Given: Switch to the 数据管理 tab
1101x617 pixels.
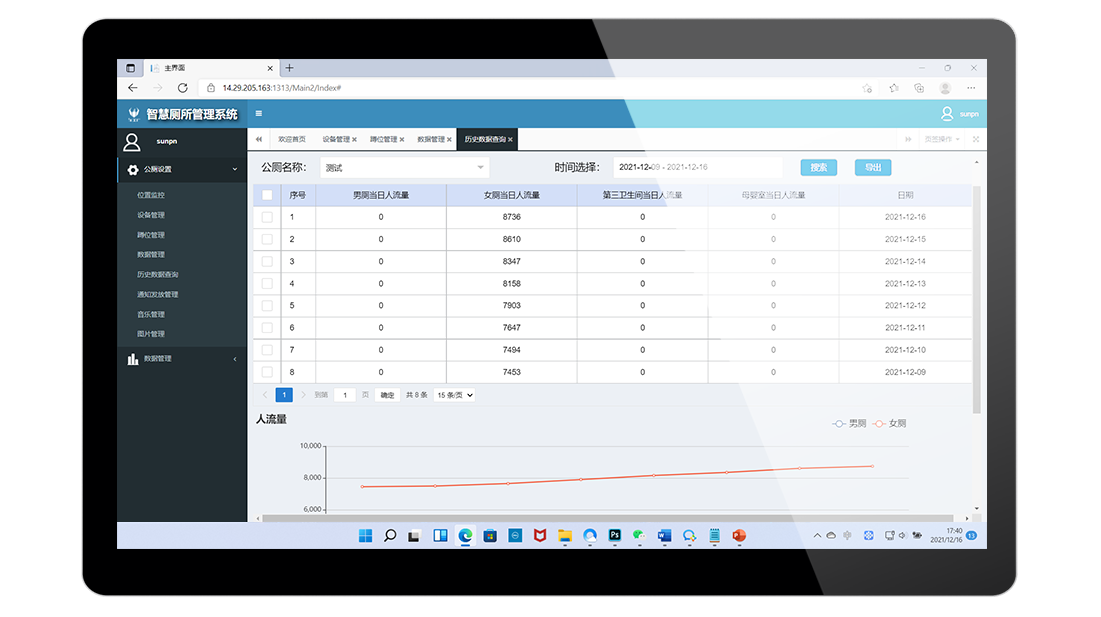Looking at the screenshot, I should (430, 139).
